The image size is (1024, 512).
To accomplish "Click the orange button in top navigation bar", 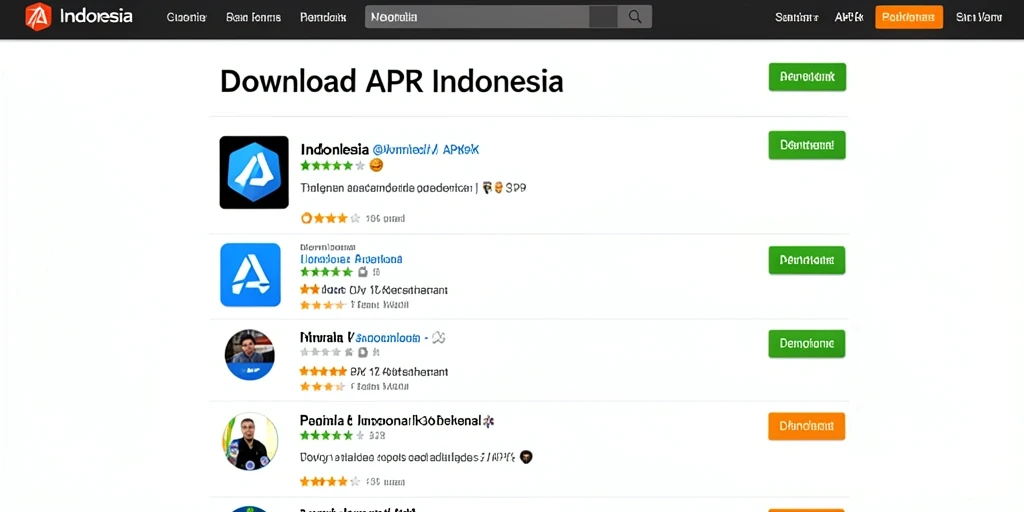I will 909,17.
